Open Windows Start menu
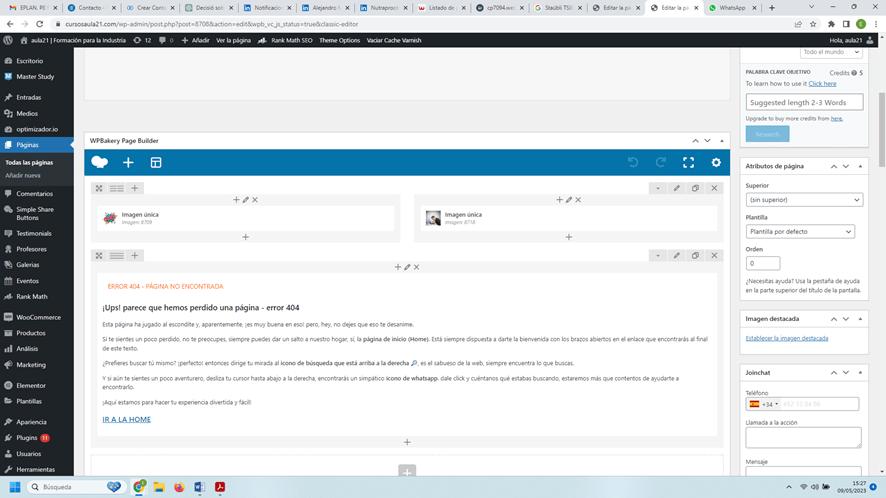 pyautogui.click(x=15, y=487)
